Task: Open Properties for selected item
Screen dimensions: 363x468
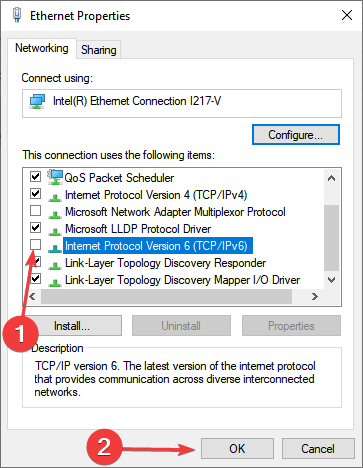Action: (x=291, y=326)
